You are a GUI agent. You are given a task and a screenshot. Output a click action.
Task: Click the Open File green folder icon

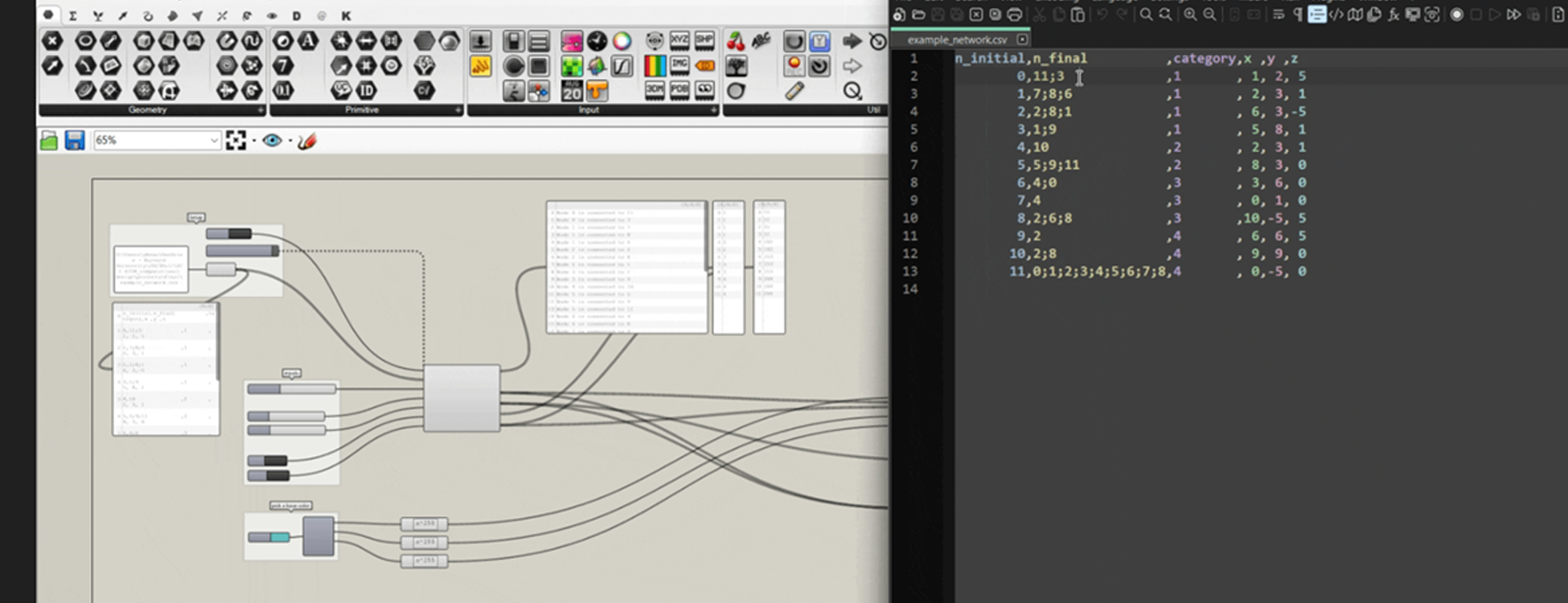[49, 141]
